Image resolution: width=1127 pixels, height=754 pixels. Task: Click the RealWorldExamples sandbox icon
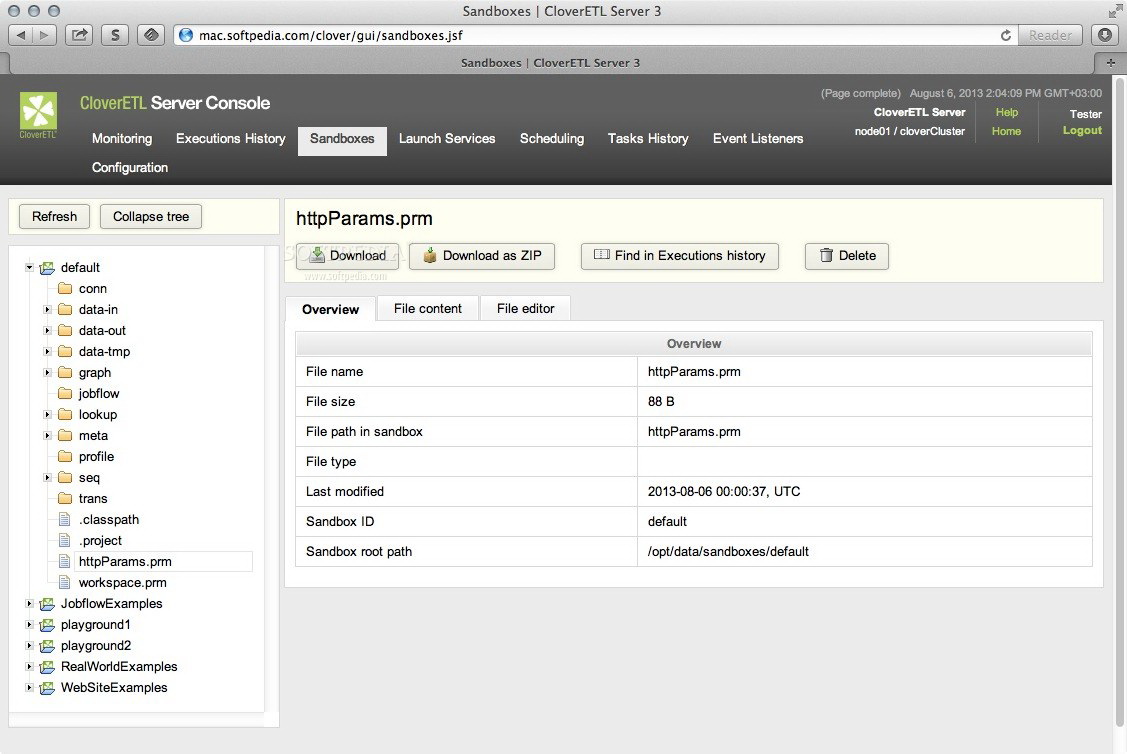[x=47, y=667]
